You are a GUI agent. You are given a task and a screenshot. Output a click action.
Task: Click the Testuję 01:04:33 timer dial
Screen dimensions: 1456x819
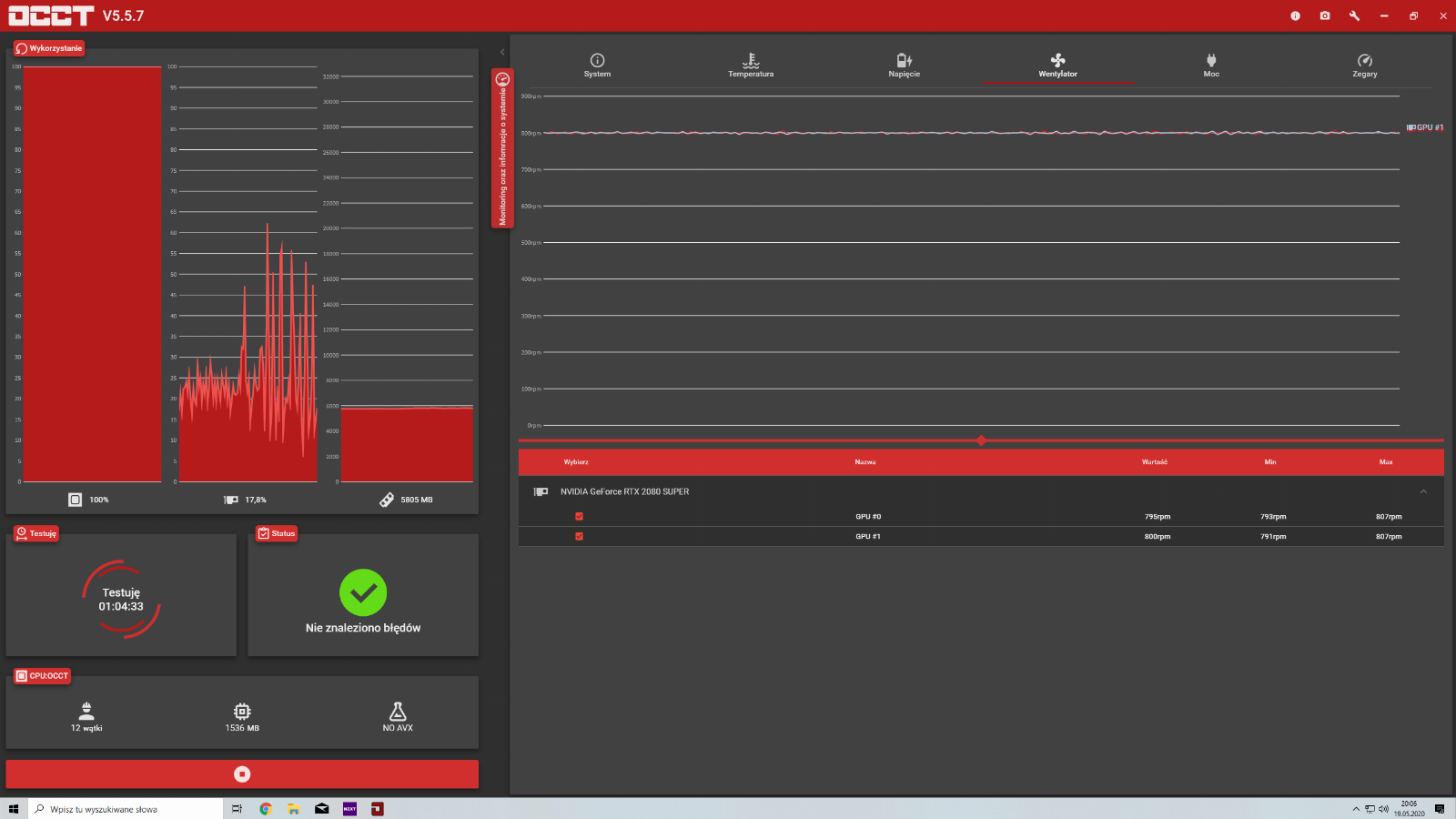(x=121, y=599)
